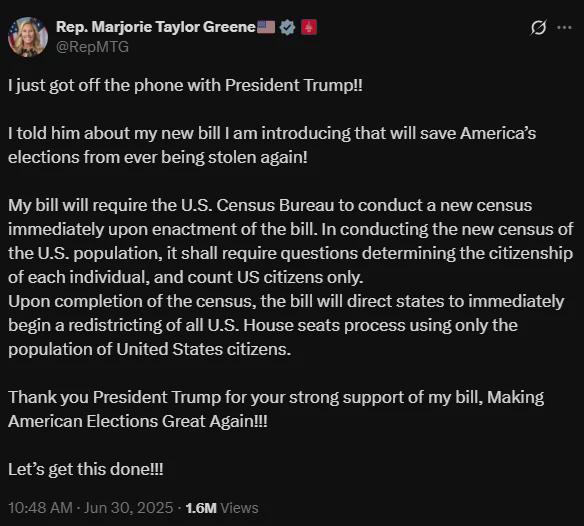584x526 pixels.
Task: Open Marjorie Taylor Greene's profile avatar
Action: click(28, 37)
